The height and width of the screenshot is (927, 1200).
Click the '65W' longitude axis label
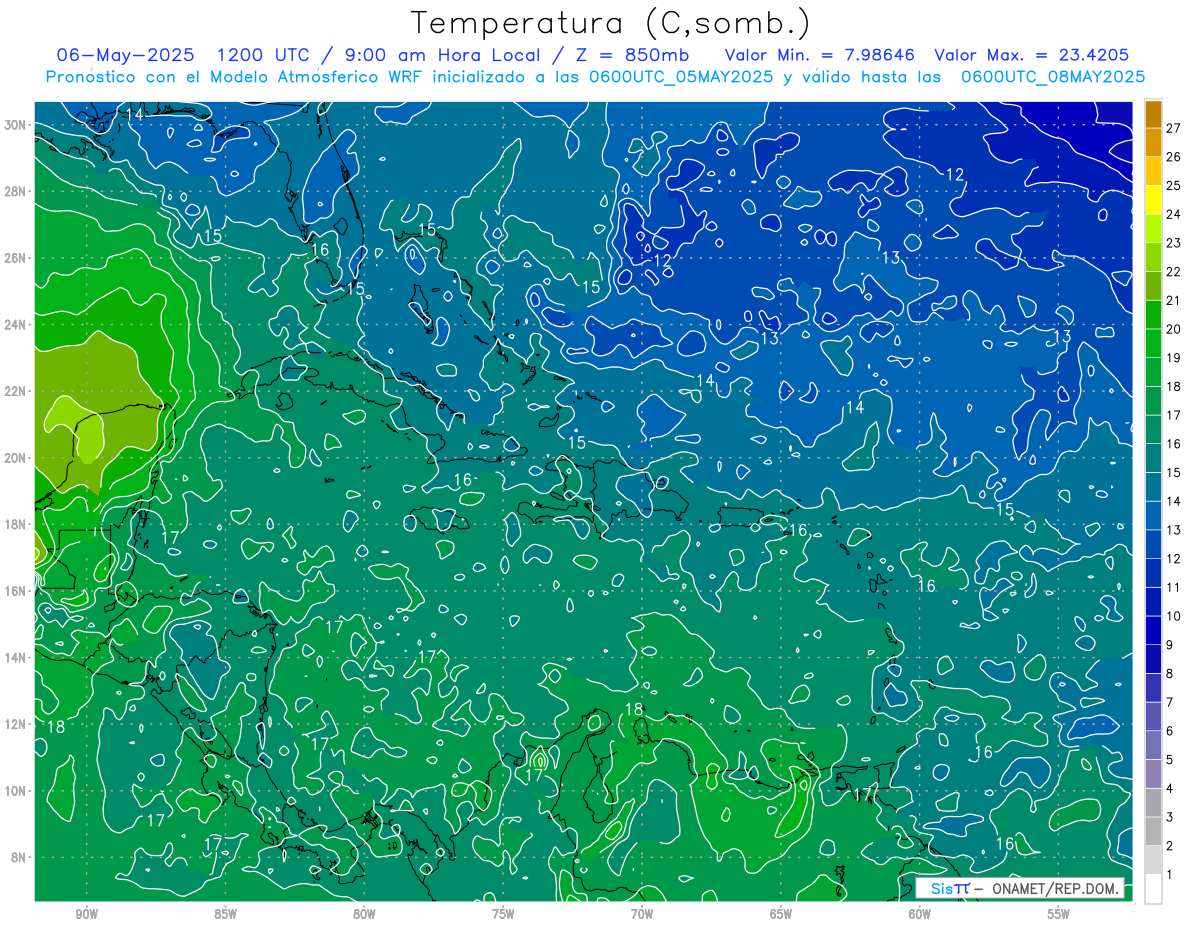pyautogui.click(x=781, y=915)
